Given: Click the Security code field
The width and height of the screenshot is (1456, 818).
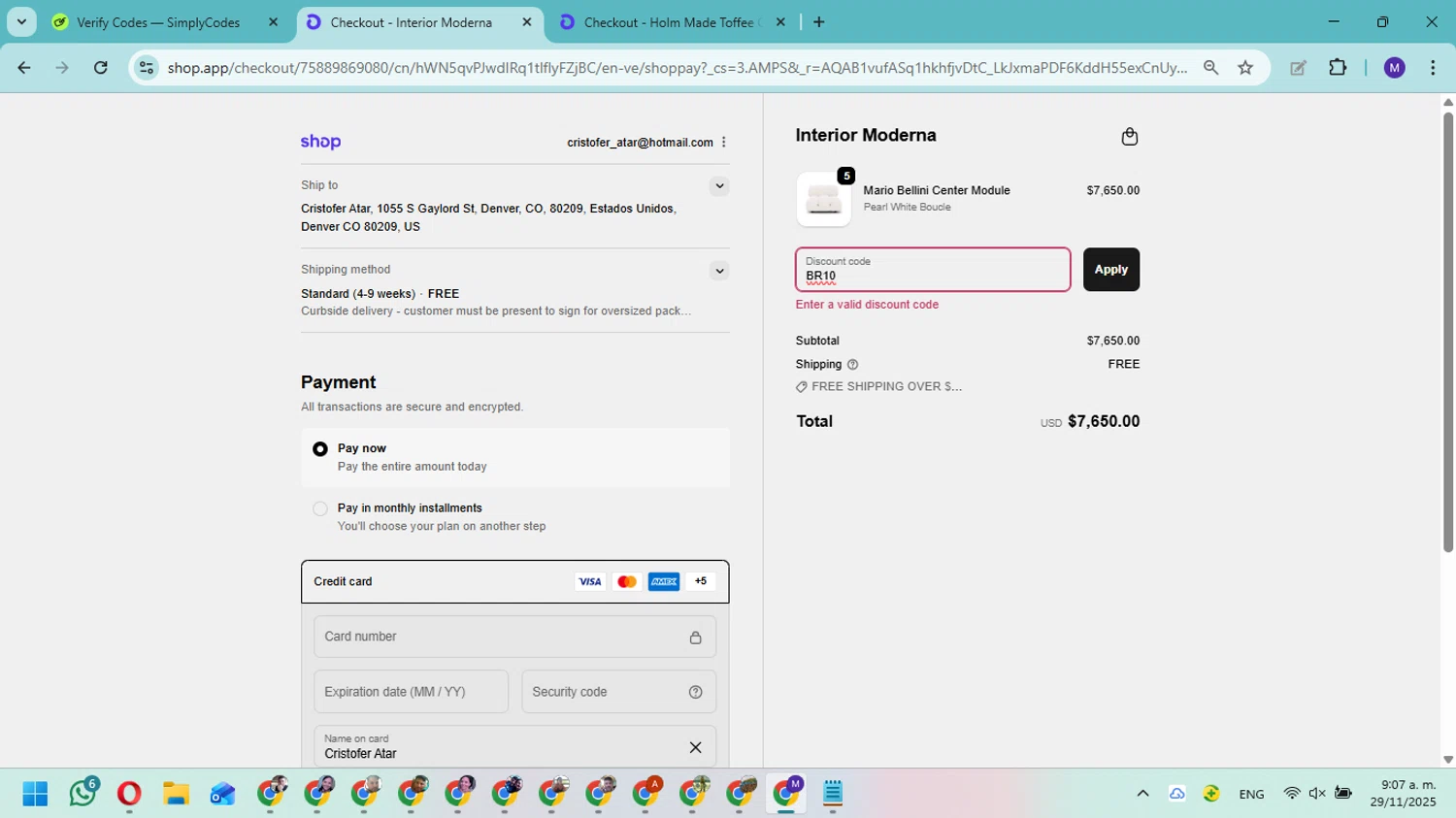Looking at the screenshot, I should pyautogui.click(x=618, y=692).
